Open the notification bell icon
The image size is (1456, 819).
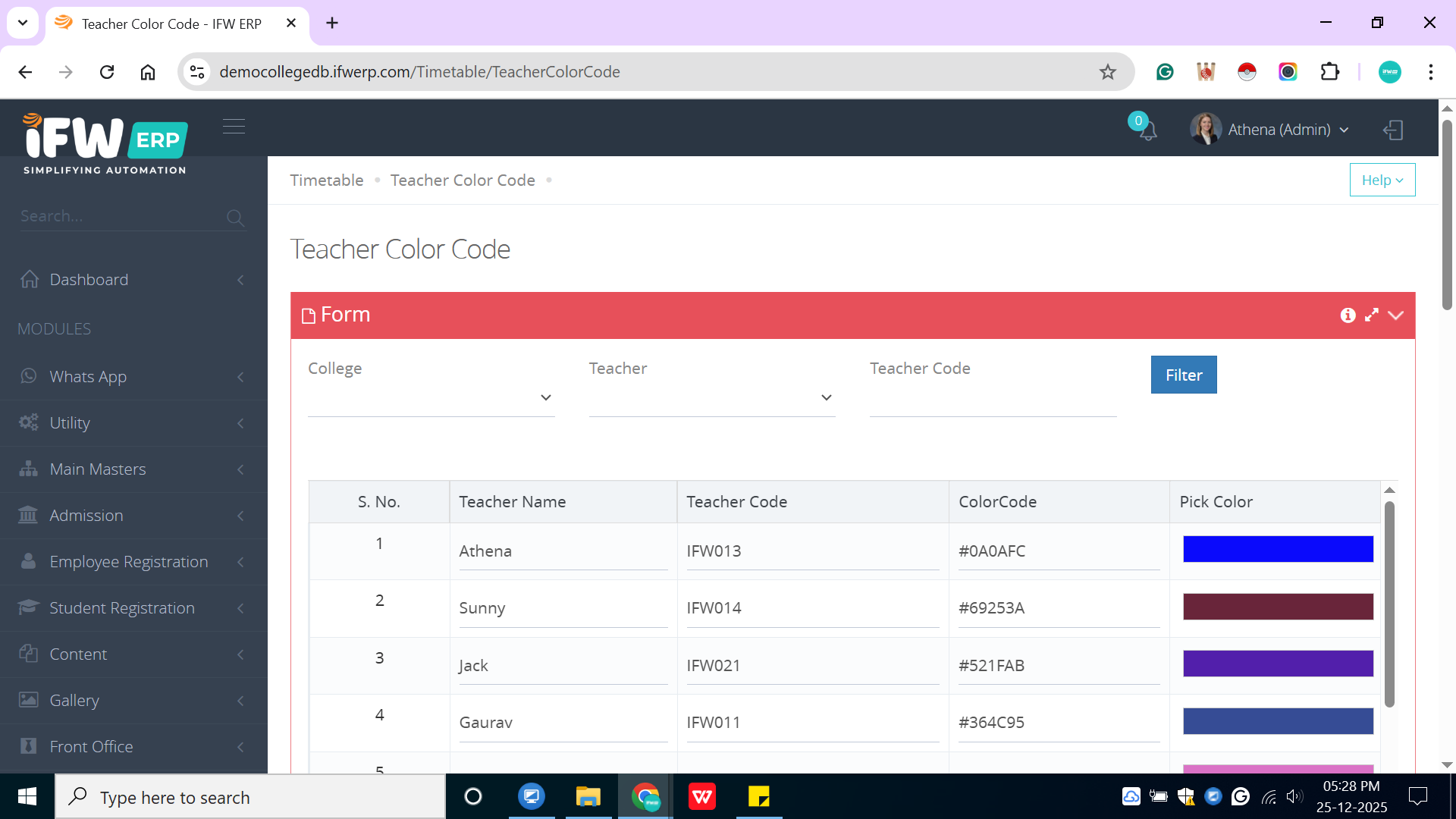pos(1148,130)
